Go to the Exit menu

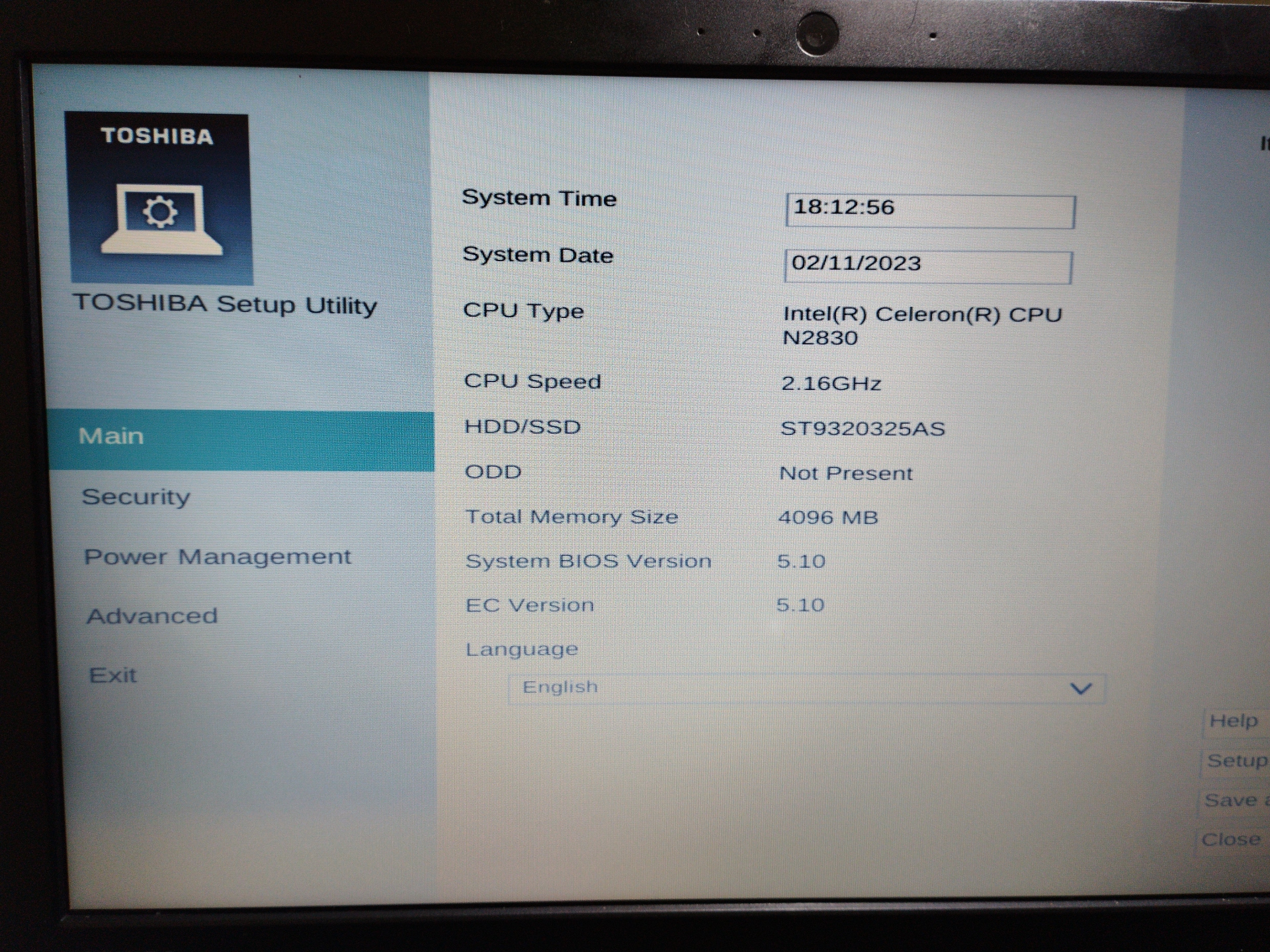pos(112,675)
